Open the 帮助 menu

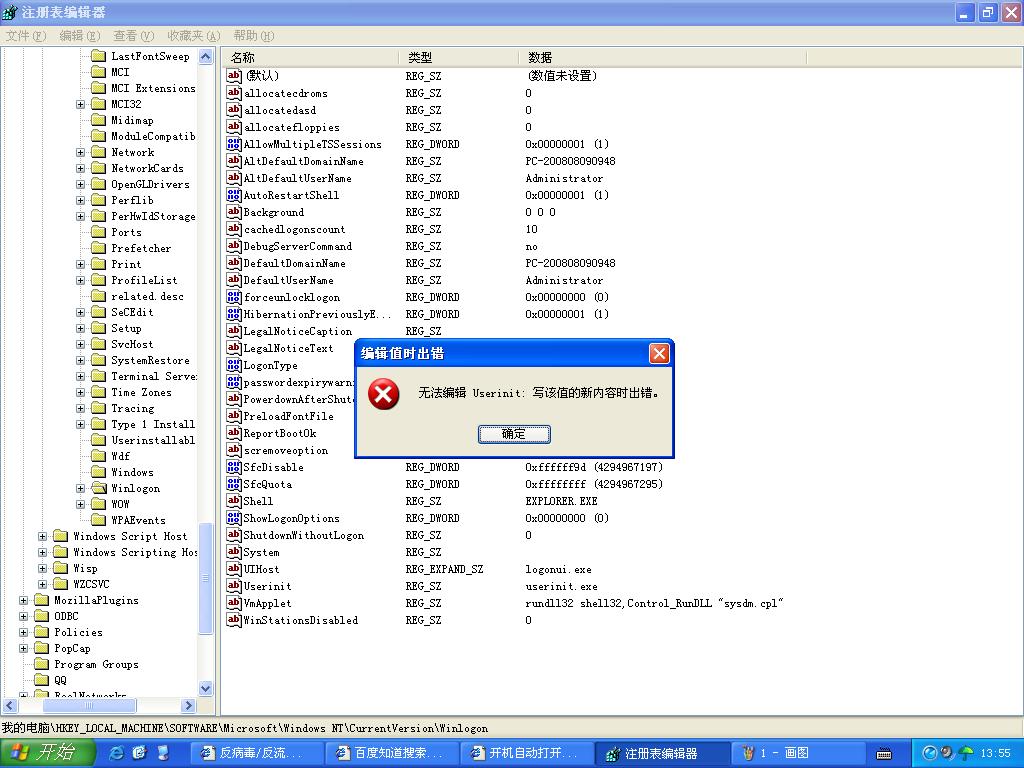253,35
